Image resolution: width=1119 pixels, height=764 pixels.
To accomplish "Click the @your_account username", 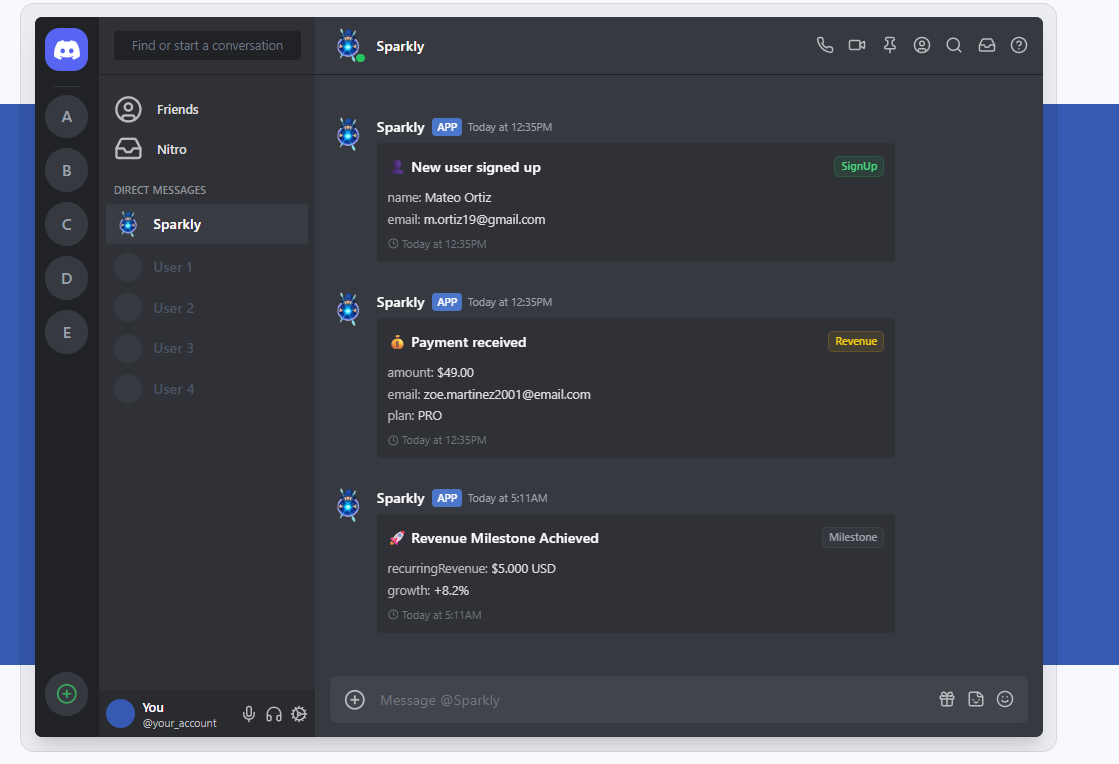I will (179, 723).
